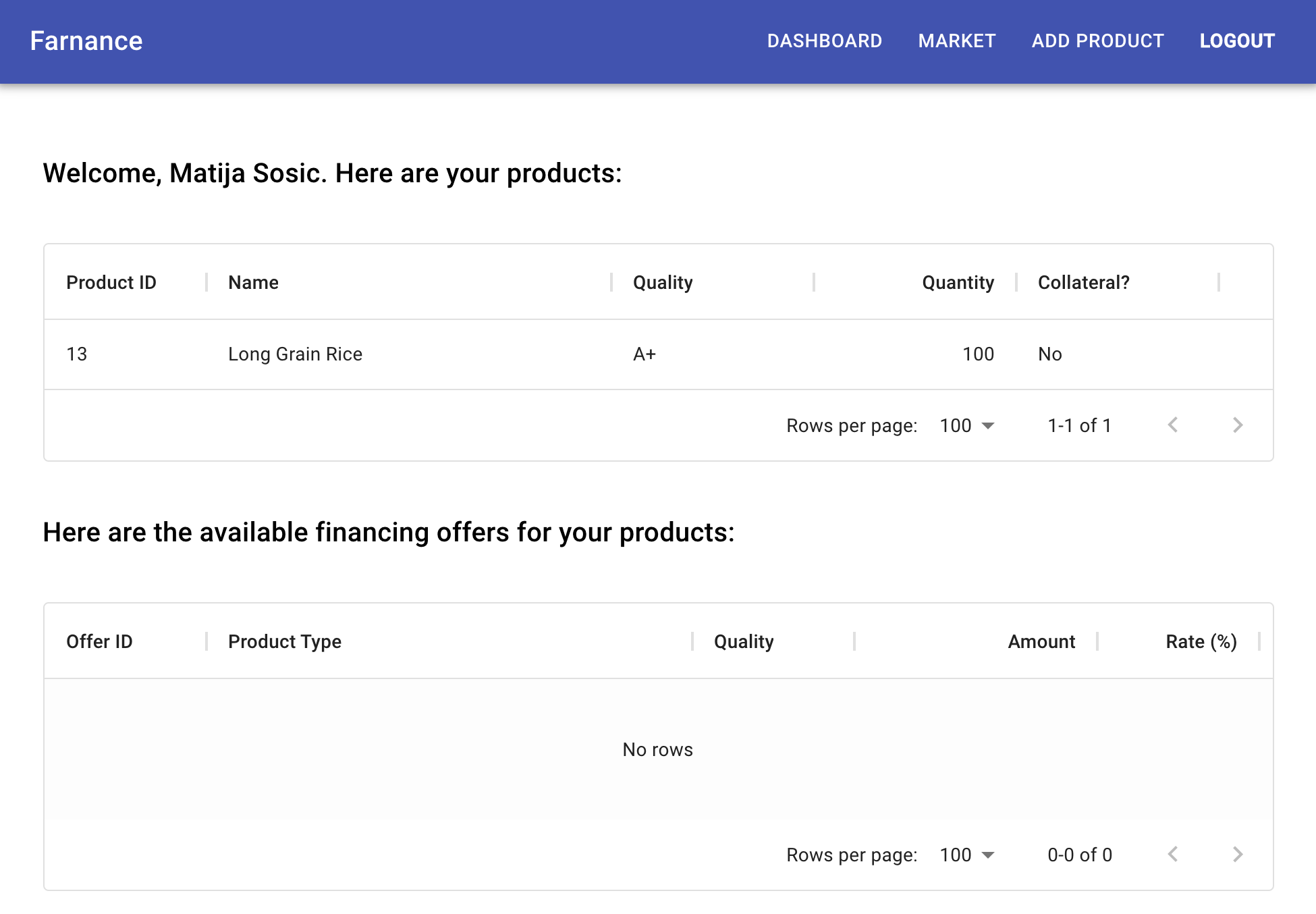
Task: Sort offers by Offer ID header
Action: point(99,641)
